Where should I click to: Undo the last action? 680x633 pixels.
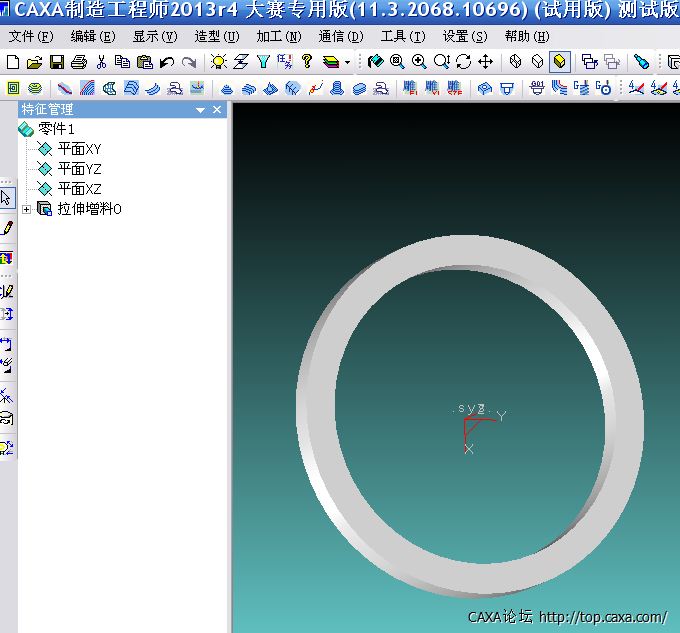(167, 62)
